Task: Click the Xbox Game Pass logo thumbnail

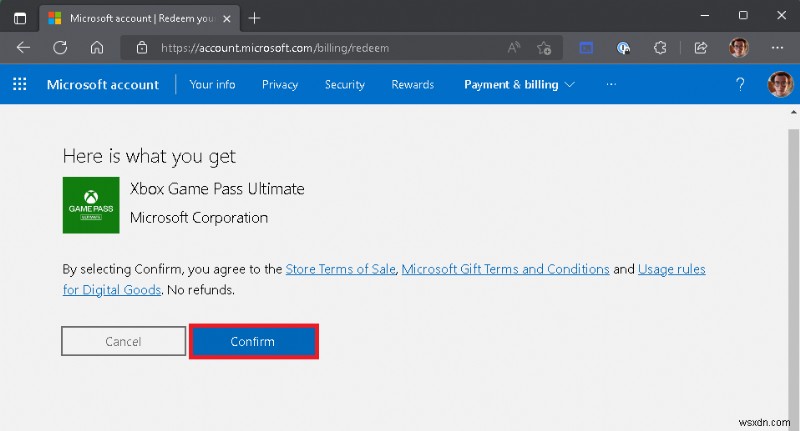Action: pos(91,205)
